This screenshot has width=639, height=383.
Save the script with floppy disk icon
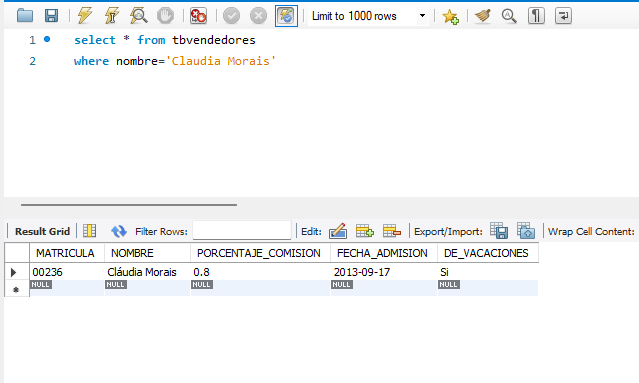pyautogui.click(x=51, y=16)
